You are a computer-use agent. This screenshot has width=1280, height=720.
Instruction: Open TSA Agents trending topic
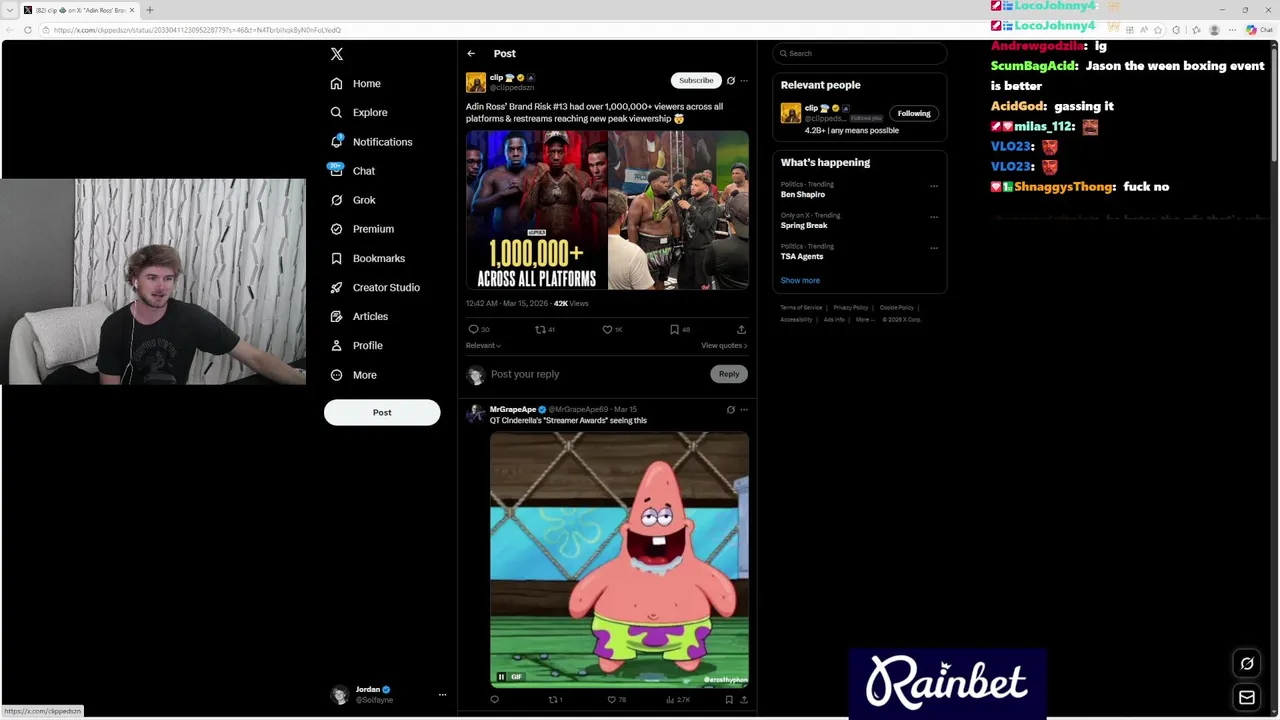802,257
